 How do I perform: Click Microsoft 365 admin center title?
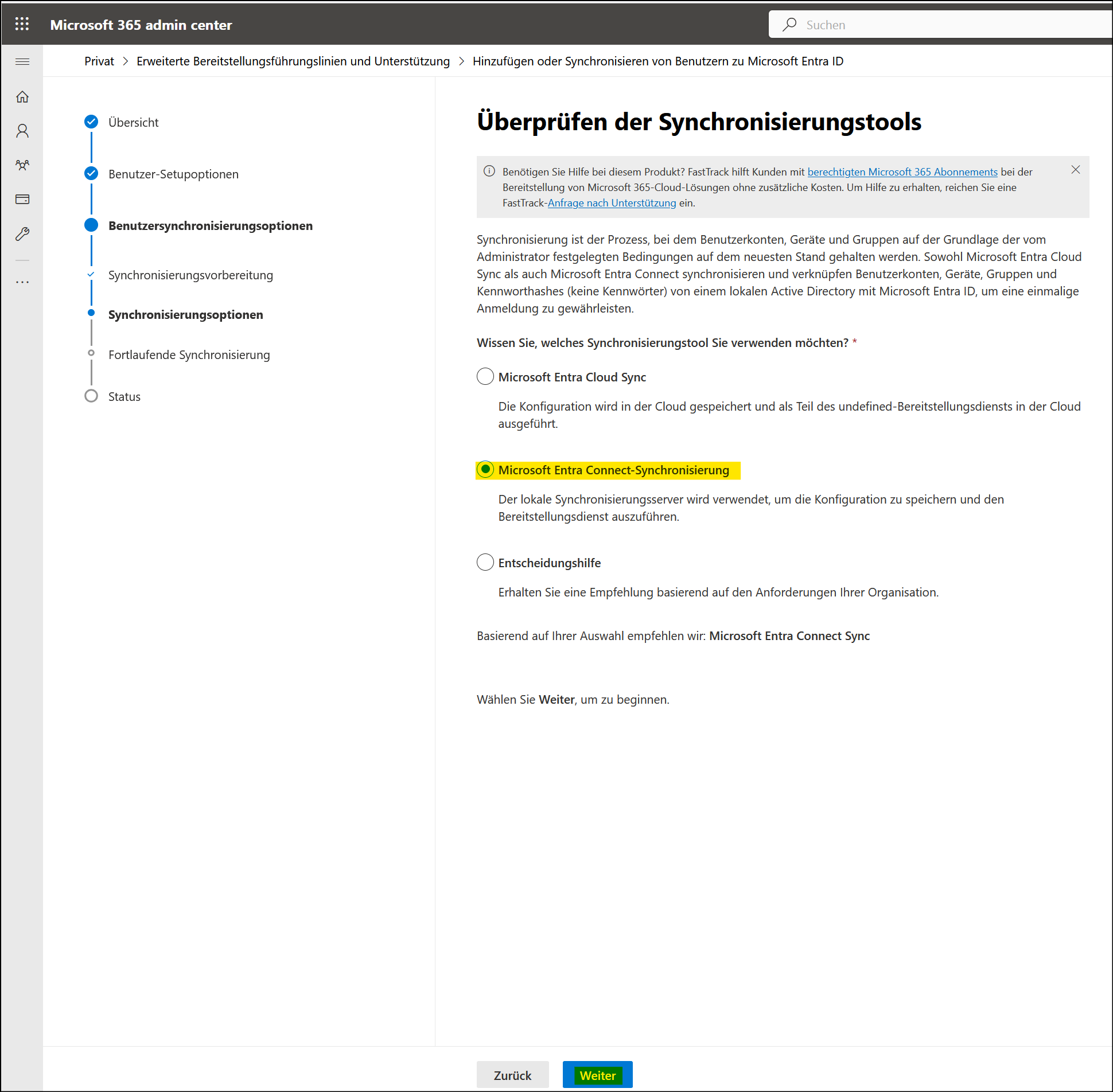point(141,25)
